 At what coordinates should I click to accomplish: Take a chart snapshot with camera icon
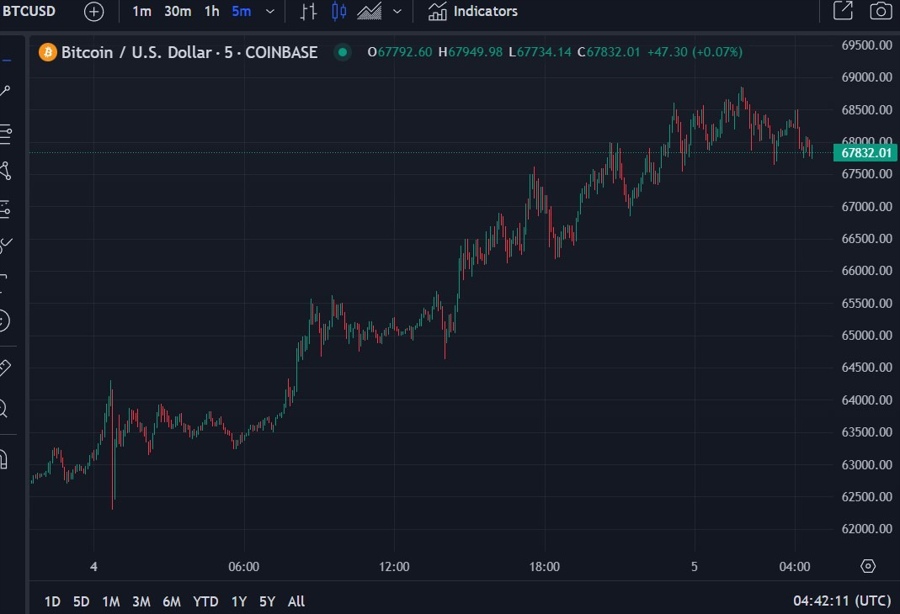point(880,10)
